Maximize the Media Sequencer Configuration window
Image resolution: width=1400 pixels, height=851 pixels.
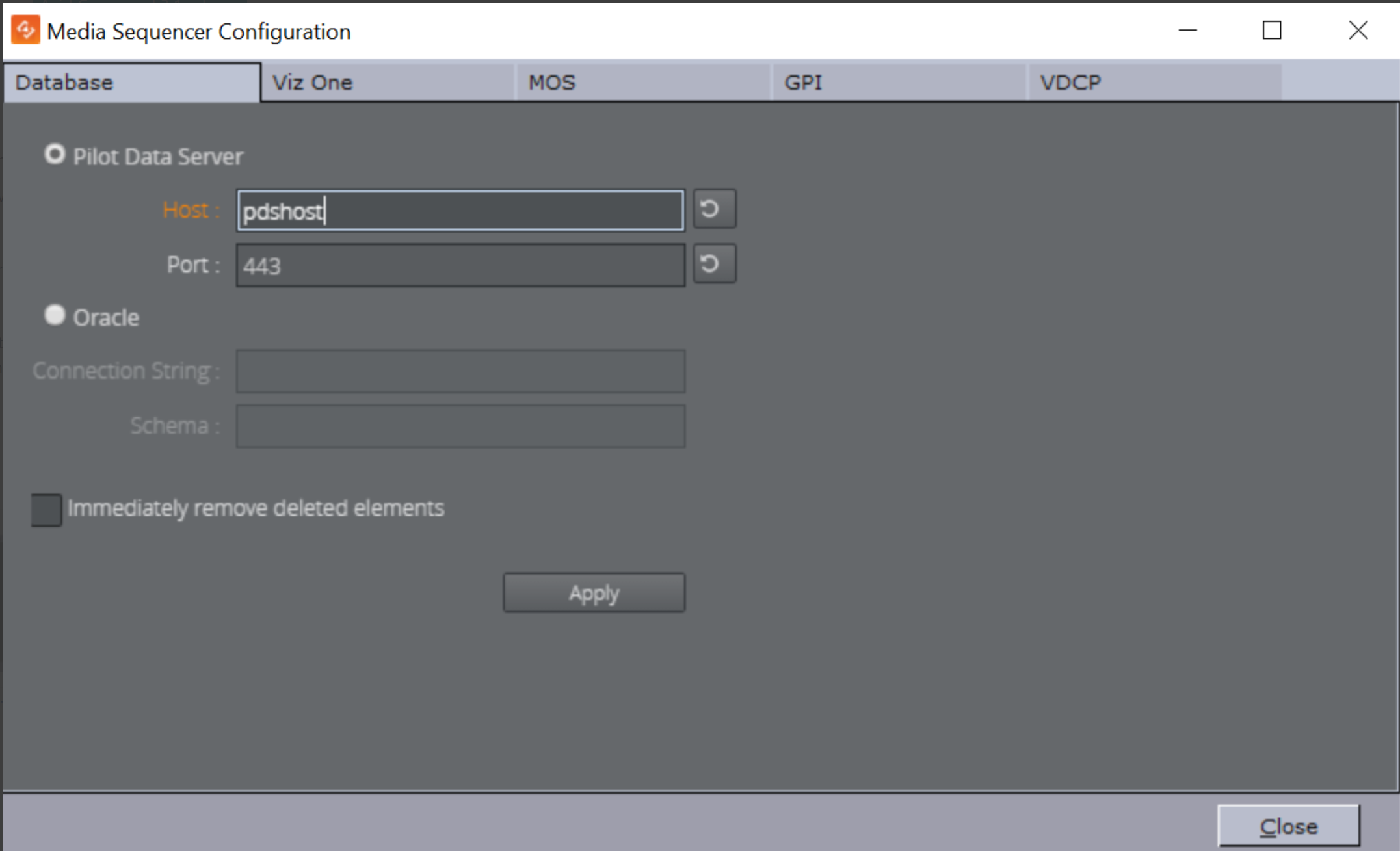point(1272,30)
